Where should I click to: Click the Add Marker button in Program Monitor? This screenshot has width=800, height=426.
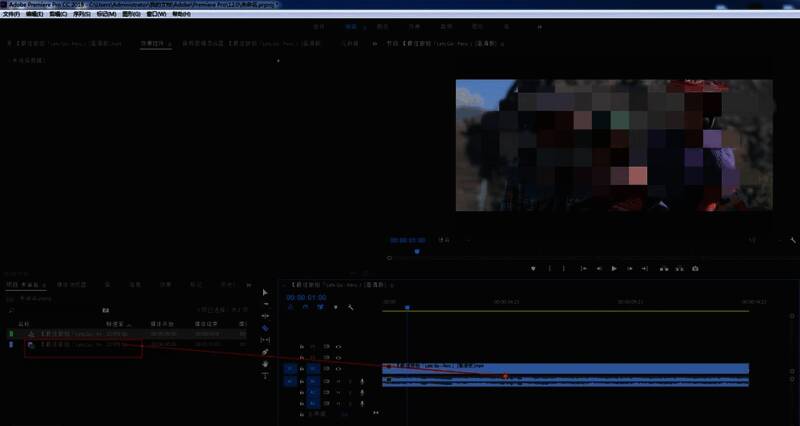[533, 268]
